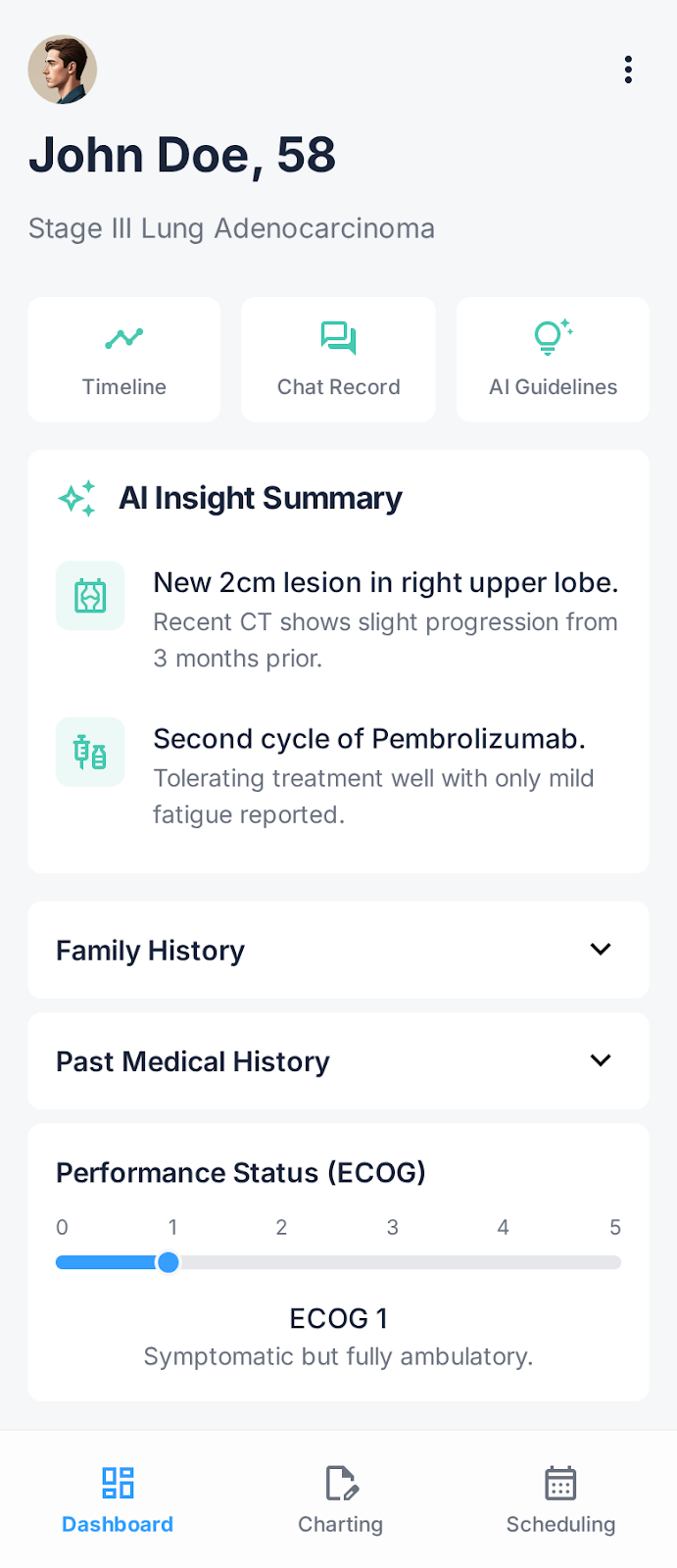Switch to the Charting tab
The width and height of the screenshot is (677, 1568).
pos(340,1499)
